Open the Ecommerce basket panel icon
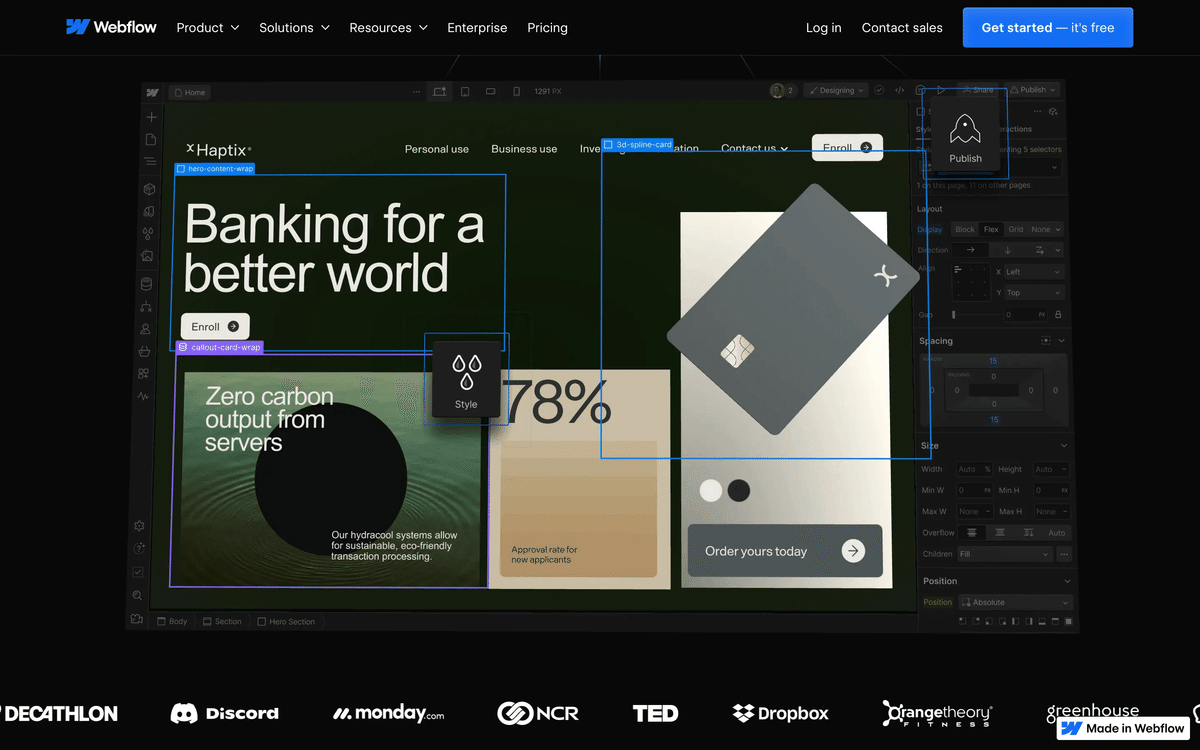This screenshot has height=750, width=1200. [145, 351]
